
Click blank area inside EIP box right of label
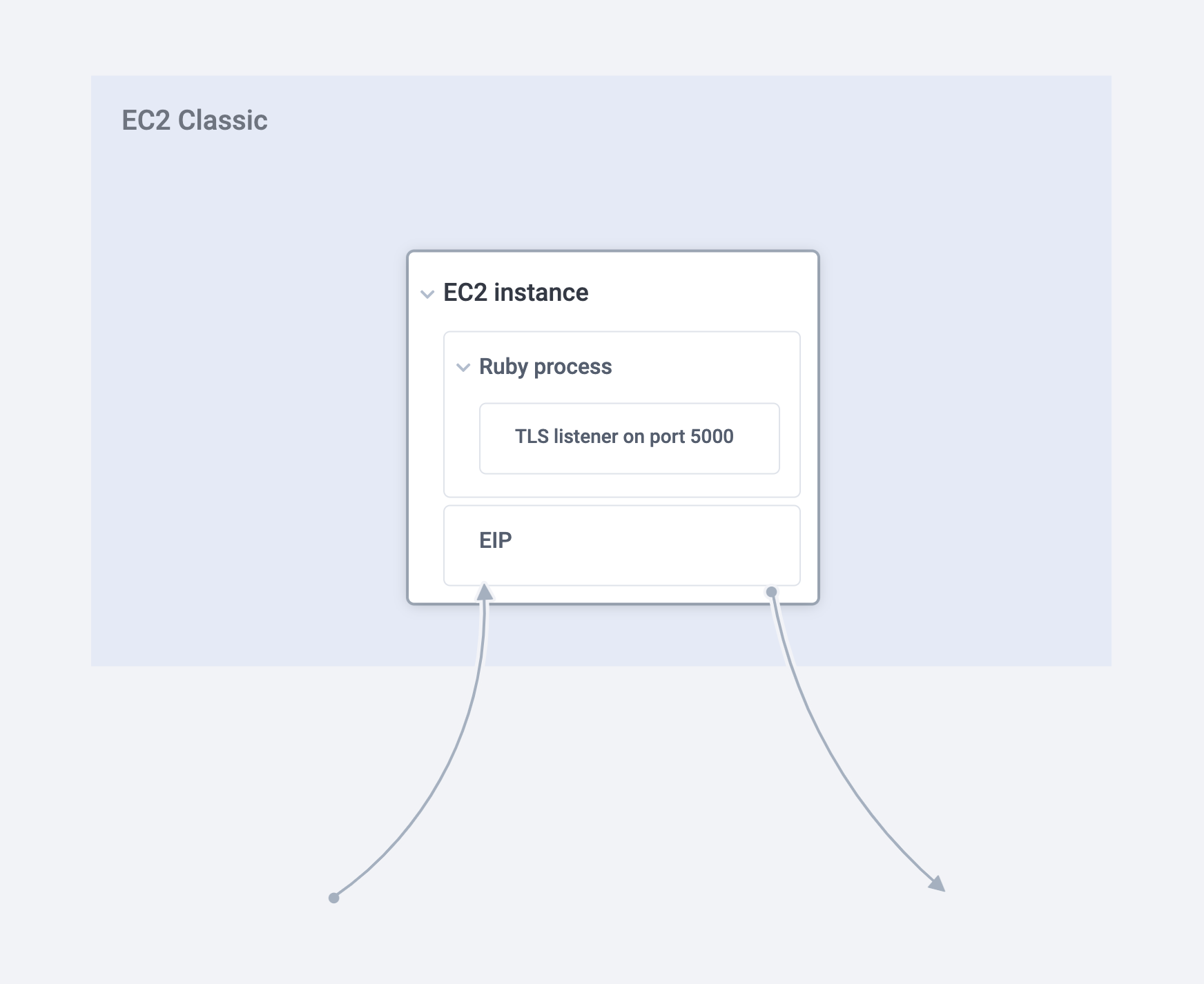[x=656, y=545]
